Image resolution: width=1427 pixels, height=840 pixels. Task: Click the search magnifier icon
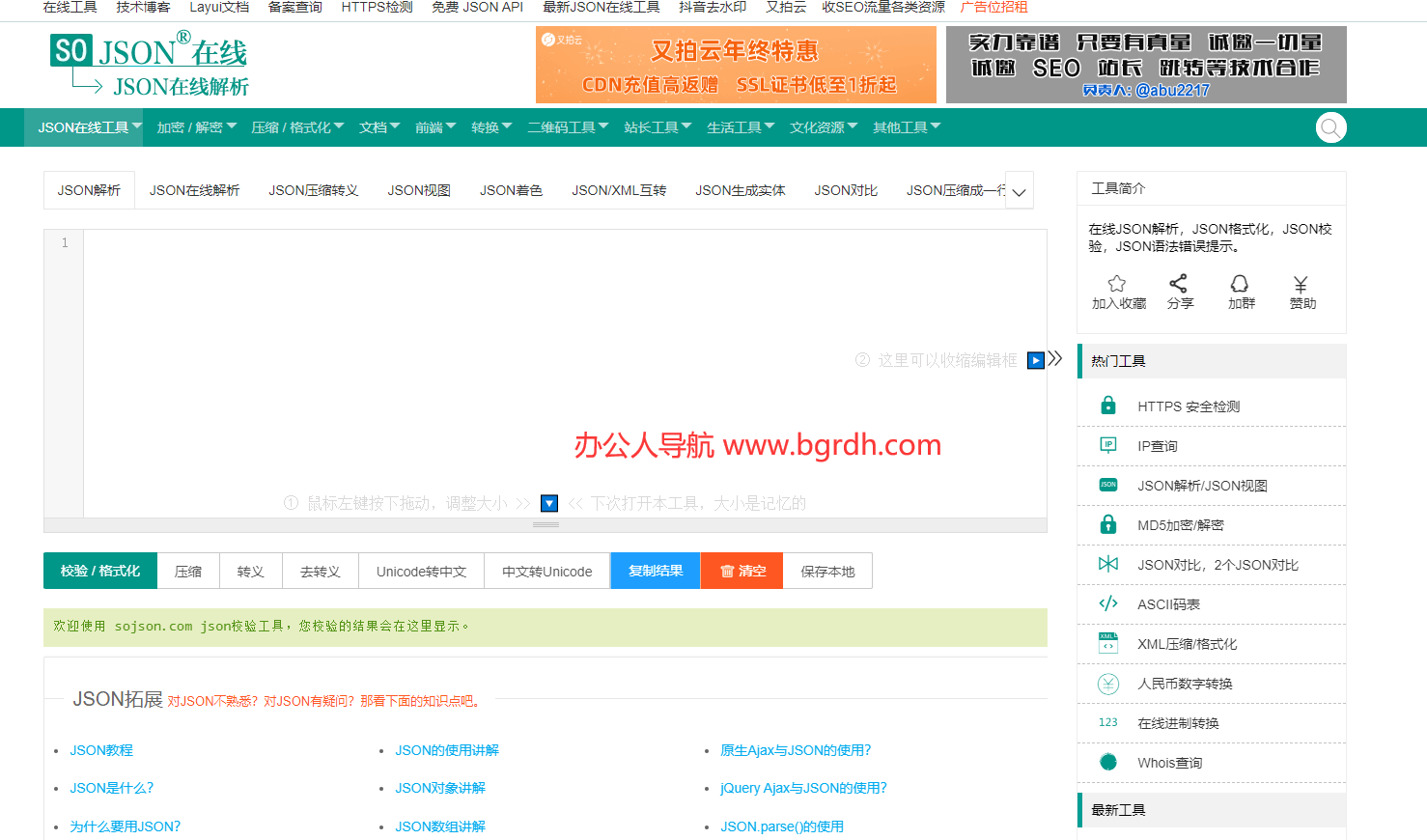point(1330,126)
